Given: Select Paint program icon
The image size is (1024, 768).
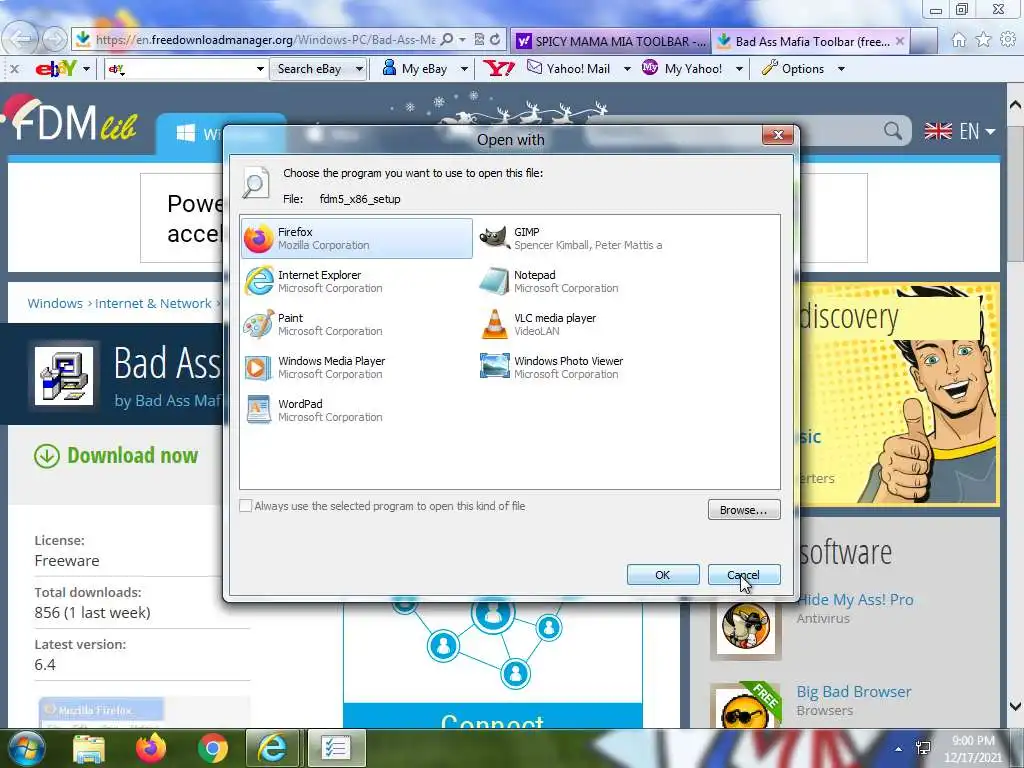Looking at the screenshot, I should (x=259, y=325).
